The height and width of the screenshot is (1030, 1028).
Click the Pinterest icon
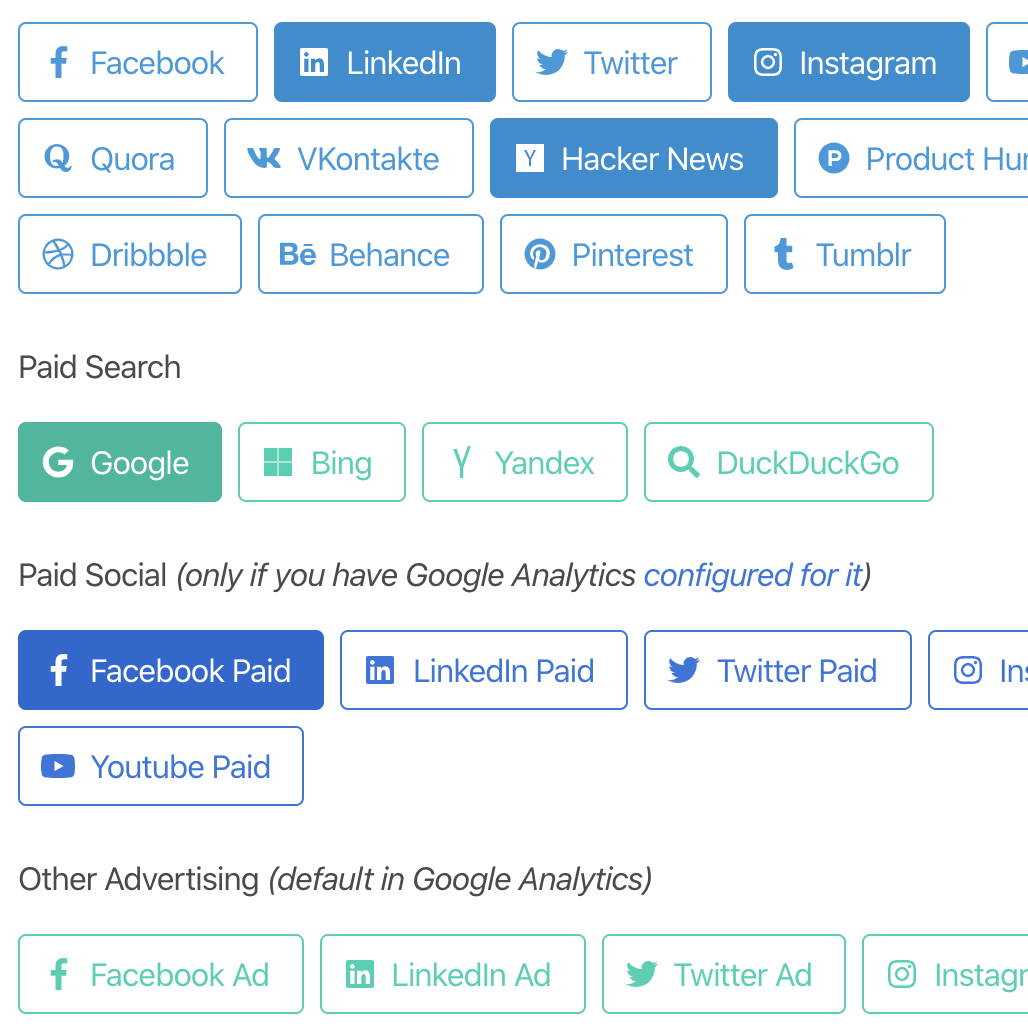[541, 254]
